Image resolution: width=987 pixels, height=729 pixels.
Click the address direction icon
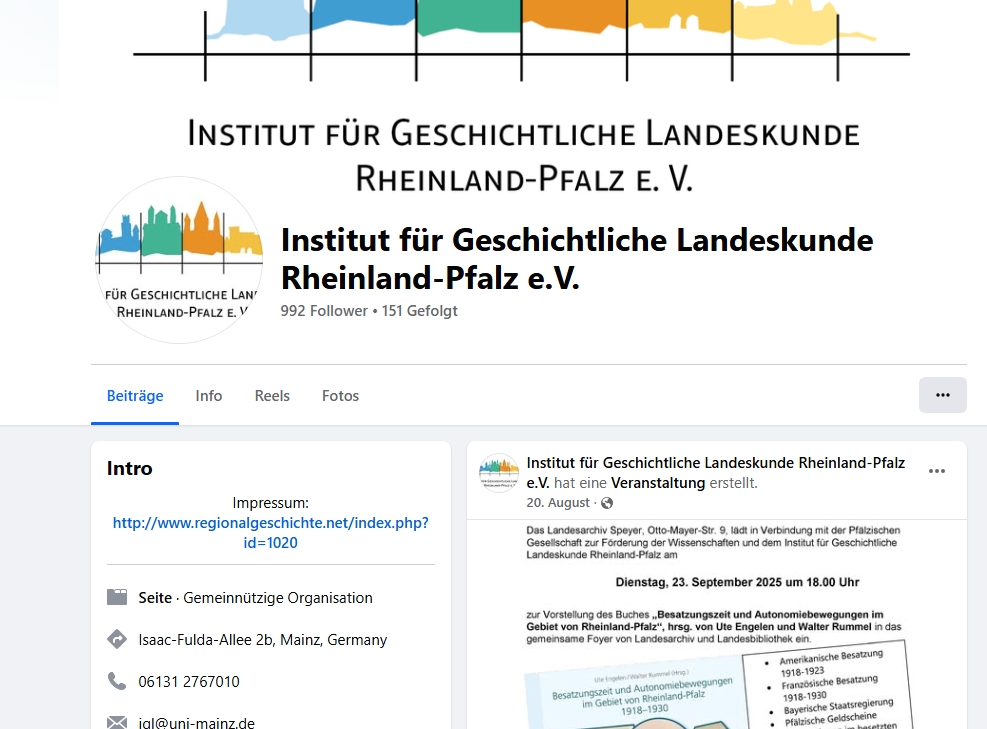pyautogui.click(x=117, y=639)
